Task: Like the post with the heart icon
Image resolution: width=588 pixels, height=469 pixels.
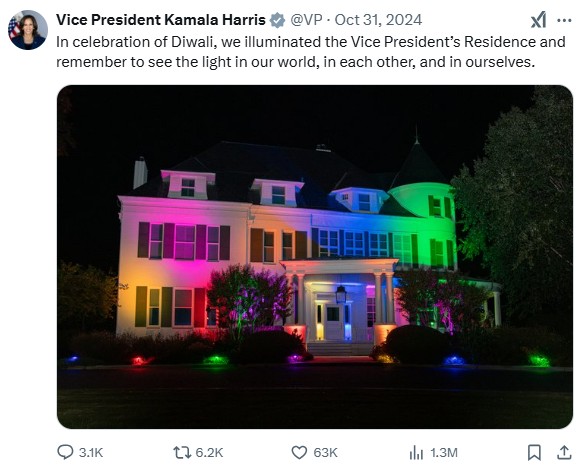Action: click(x=299, y=453)
